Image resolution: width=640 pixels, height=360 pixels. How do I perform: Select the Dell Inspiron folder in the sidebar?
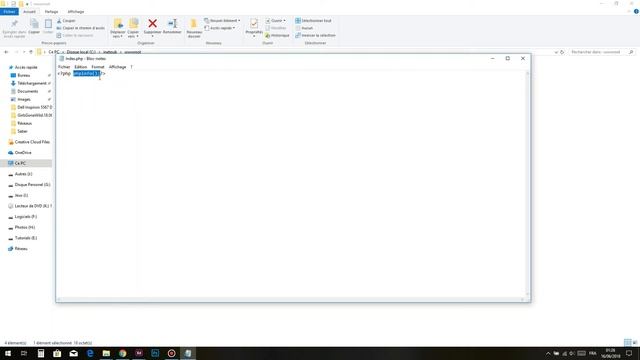(x=34, y=107)
